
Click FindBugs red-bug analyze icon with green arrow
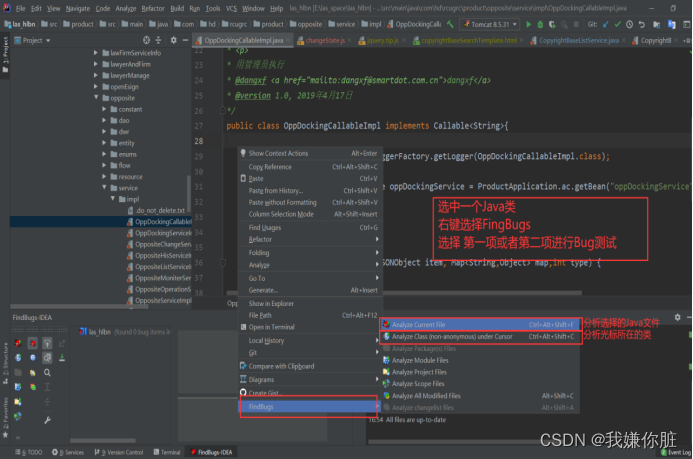(18, 343)
